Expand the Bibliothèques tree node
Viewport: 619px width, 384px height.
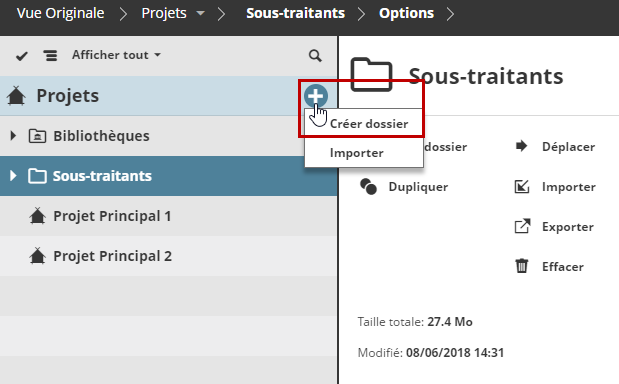click(x=13, y=136)
